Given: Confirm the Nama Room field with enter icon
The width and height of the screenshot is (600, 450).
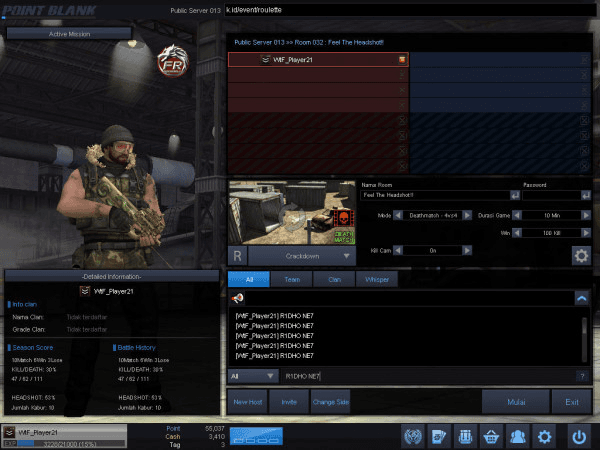Looking at the screenshot, I should (x=515, y=195).
